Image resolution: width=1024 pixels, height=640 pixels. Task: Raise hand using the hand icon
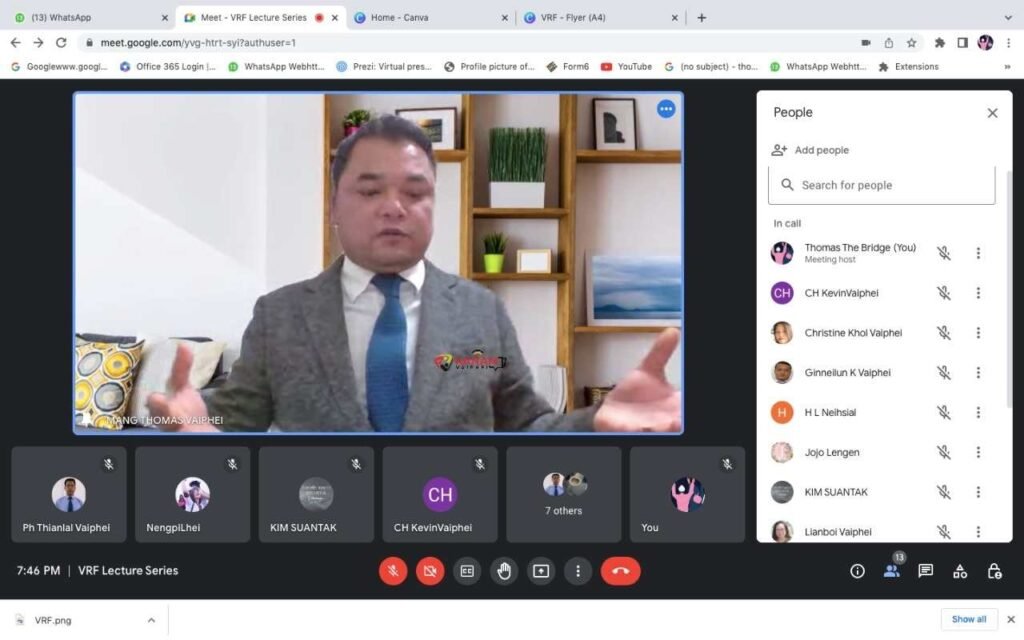coord(504,571)
